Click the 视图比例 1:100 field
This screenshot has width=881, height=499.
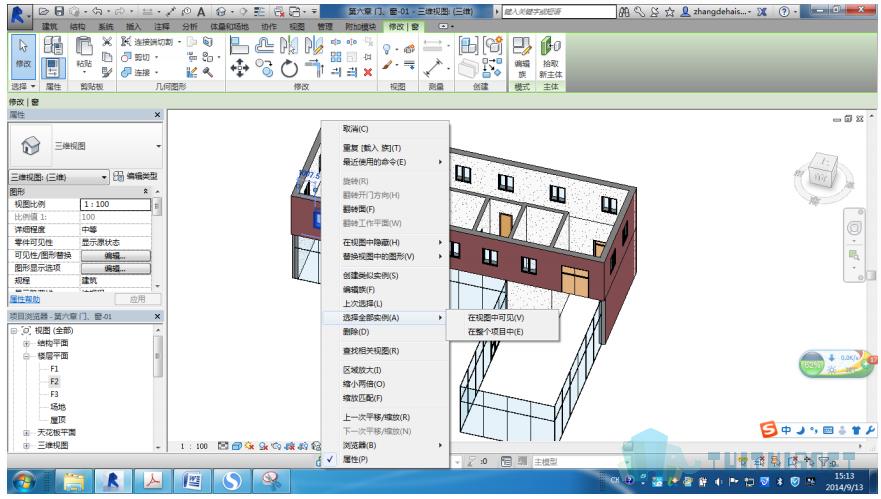click(114, 204)
